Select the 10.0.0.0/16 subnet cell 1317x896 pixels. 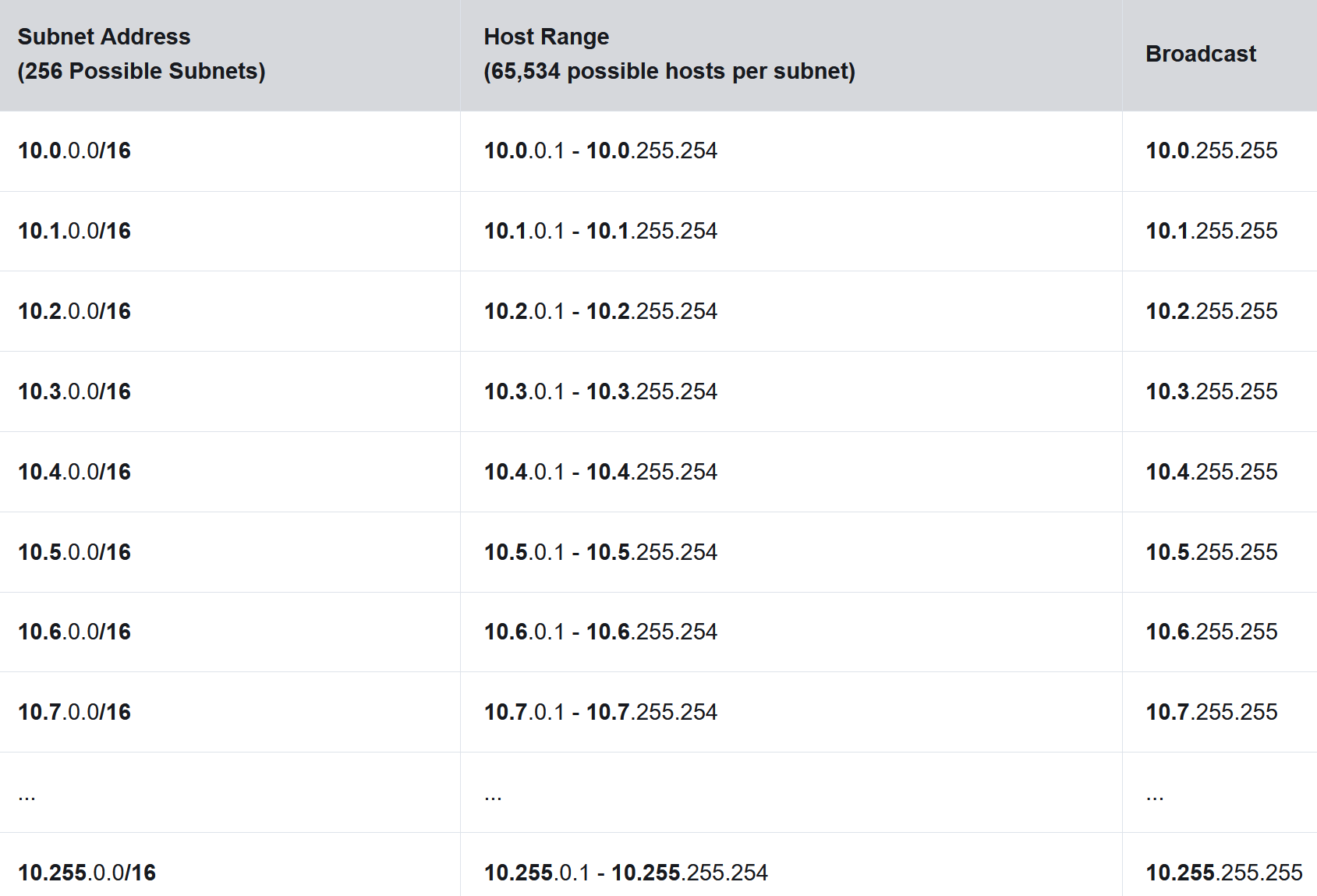[75, 151]
